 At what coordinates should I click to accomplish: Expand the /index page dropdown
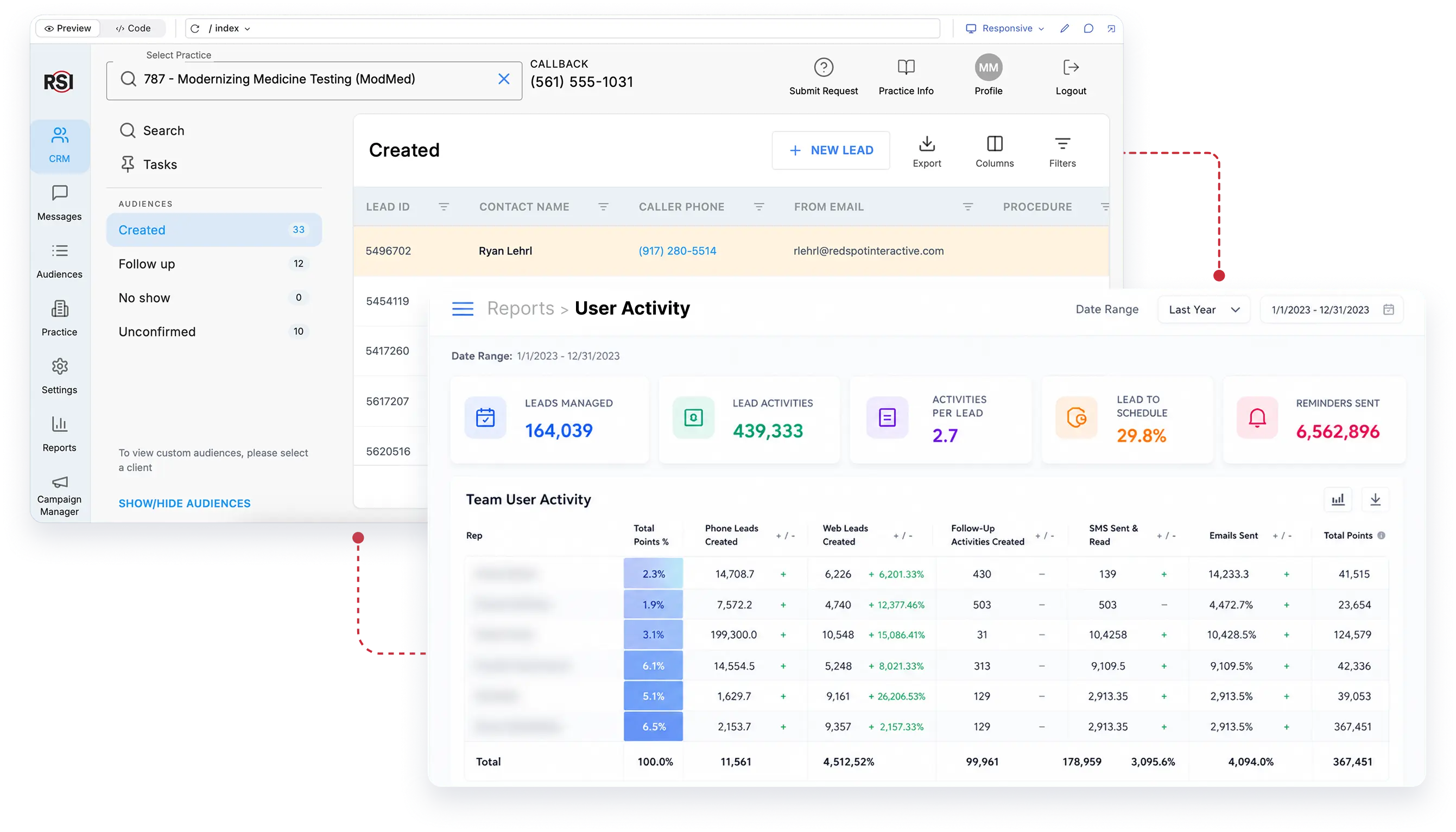pyautogui.click(x=229, y=28)
